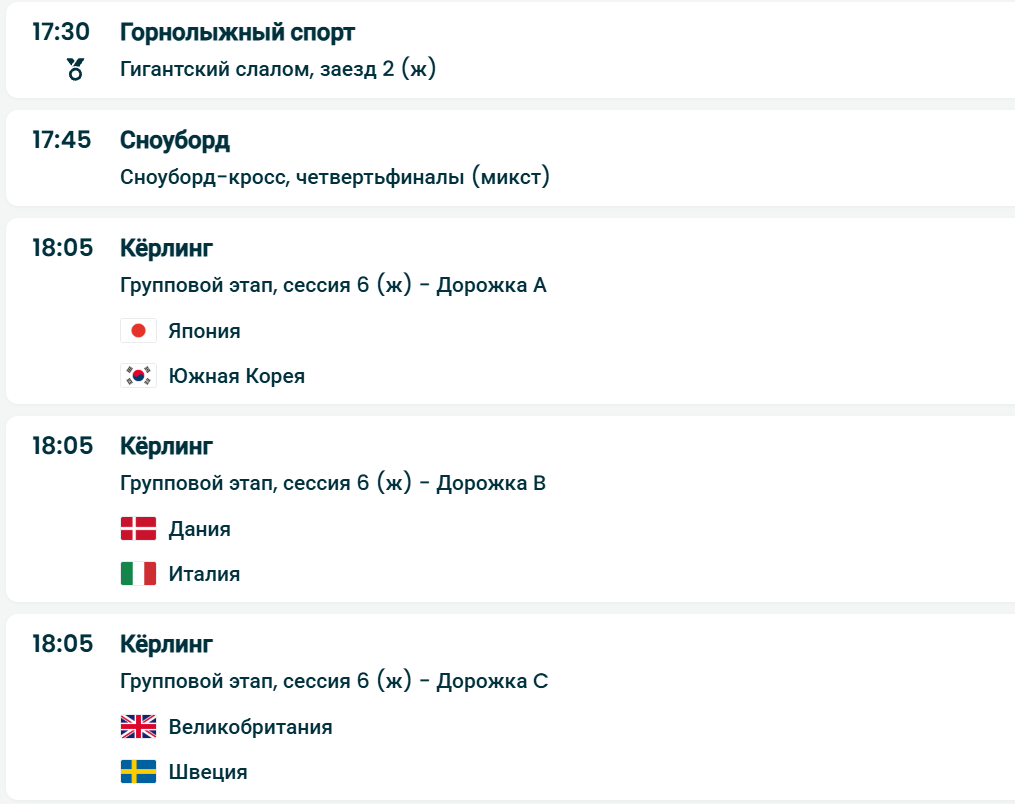
Task: Open Кёрлинг title for Дорожка B match
Action: tap(166, 446)
